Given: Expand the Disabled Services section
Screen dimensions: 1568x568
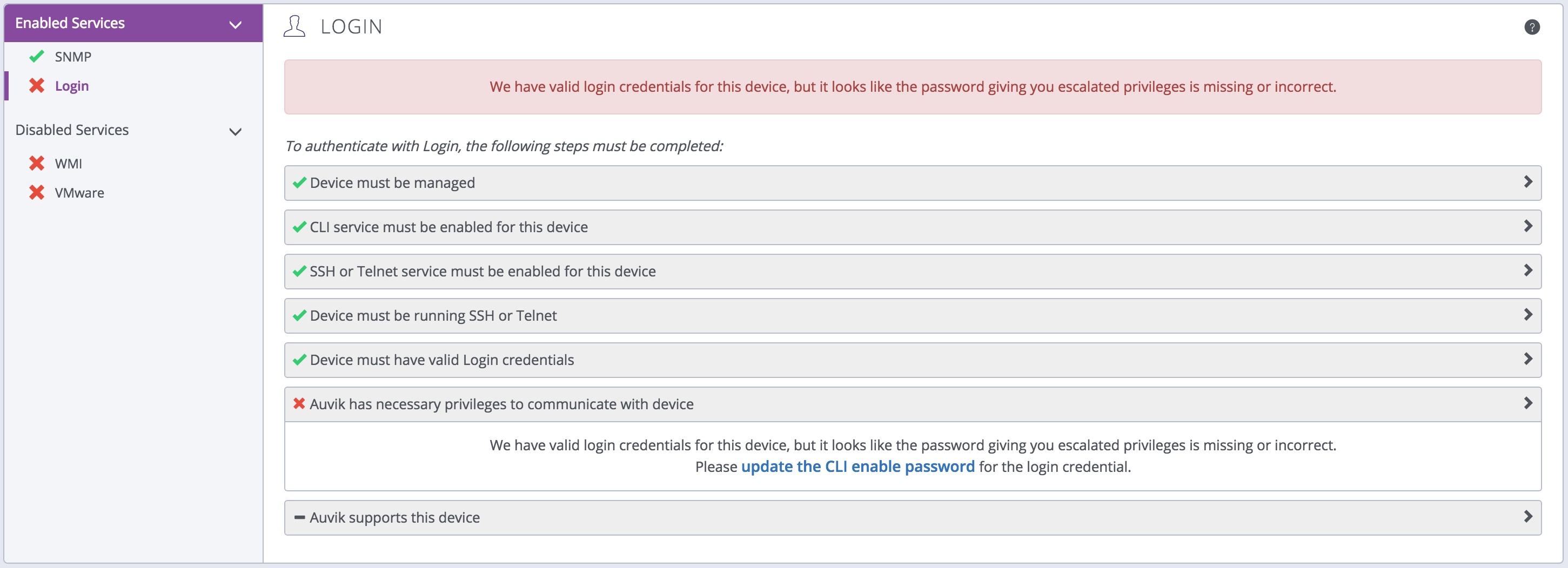Looking at the screenshot, I should click(235, 131).
